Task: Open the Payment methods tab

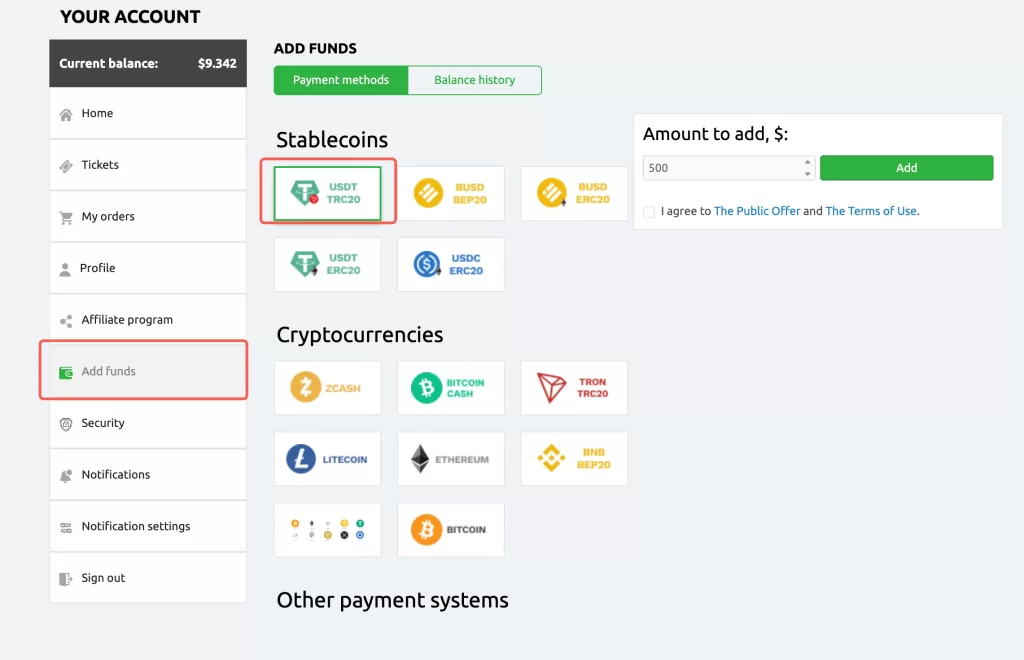Action: (341, 80)
